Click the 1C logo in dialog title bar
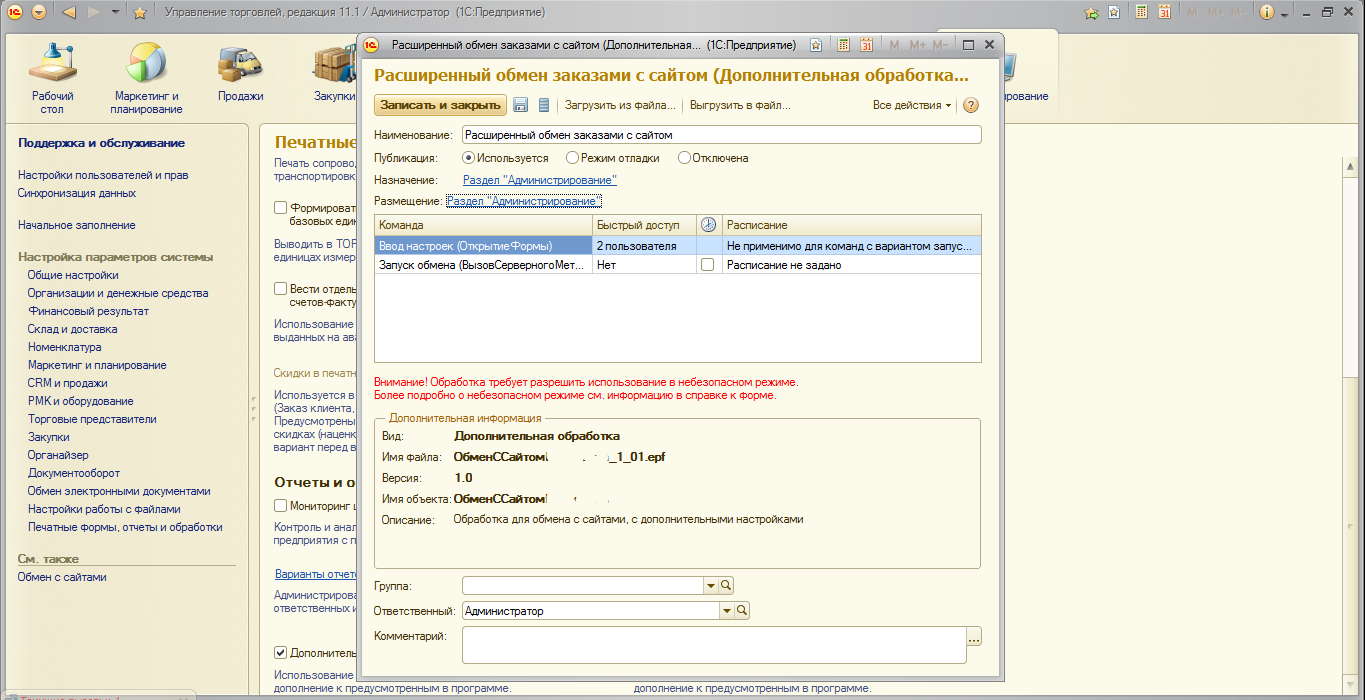Viewport: 1366px width, 700px height. pyautogui.click(x=372, y=45)
